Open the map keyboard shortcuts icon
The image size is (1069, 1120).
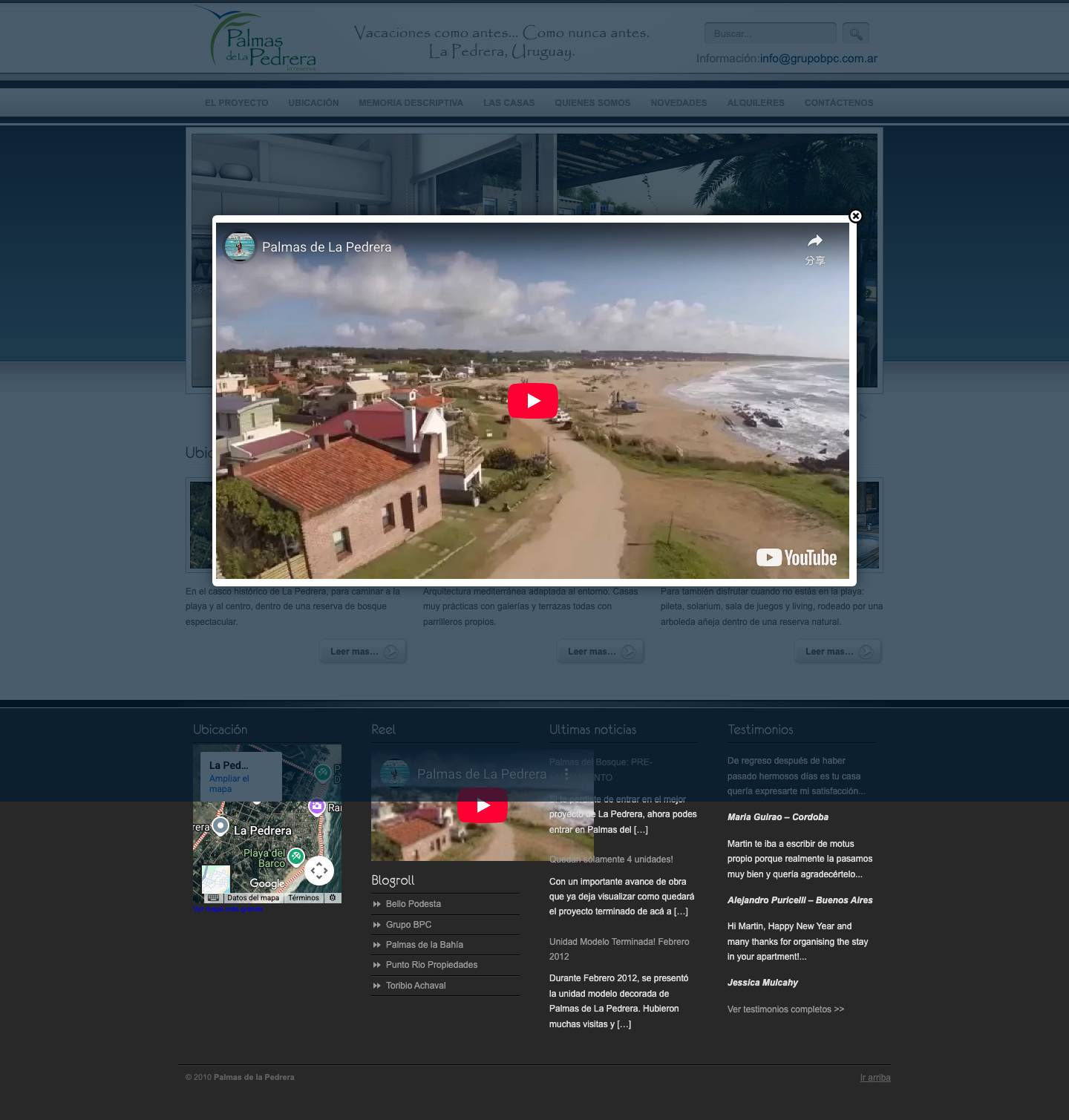tap(213, 897)
